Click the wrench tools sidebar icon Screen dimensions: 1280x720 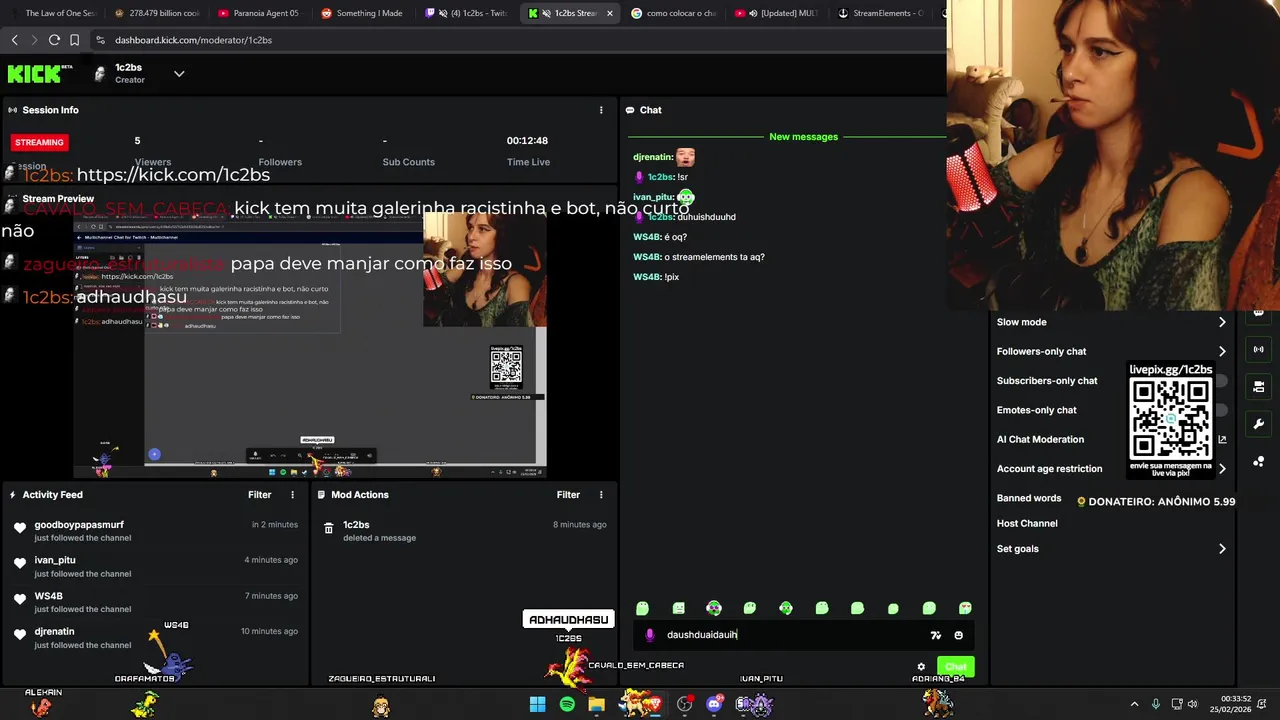(x=1259, y=424)
